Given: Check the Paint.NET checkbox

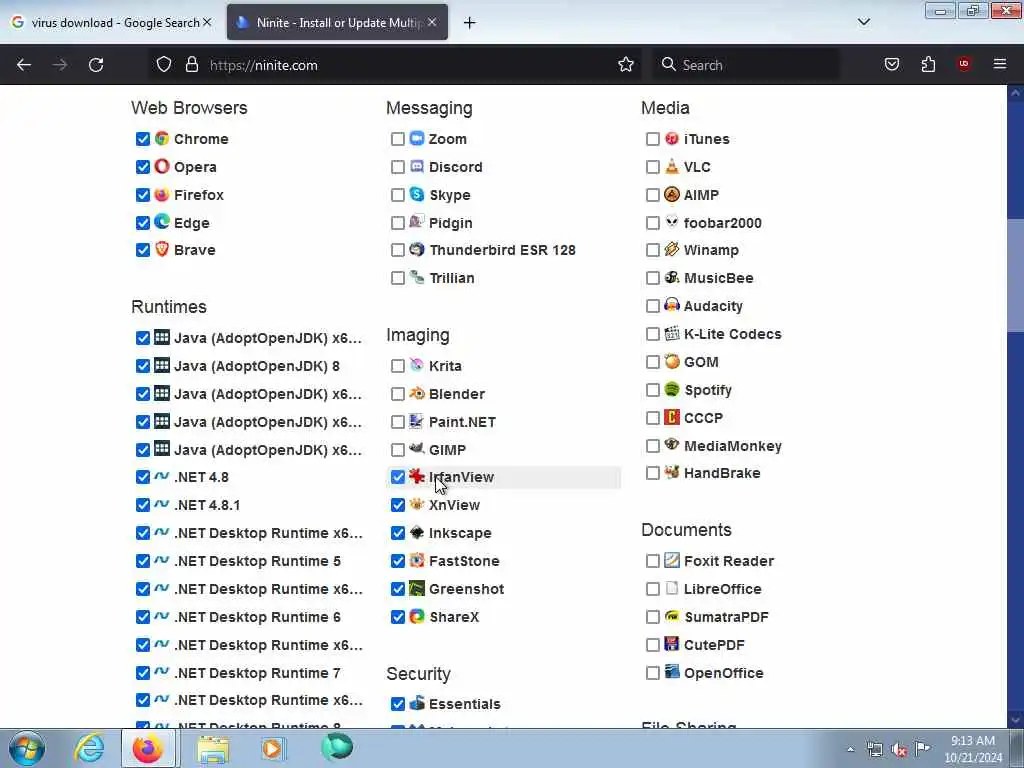Looking at the screenshot, I should [x=398, y=422].
